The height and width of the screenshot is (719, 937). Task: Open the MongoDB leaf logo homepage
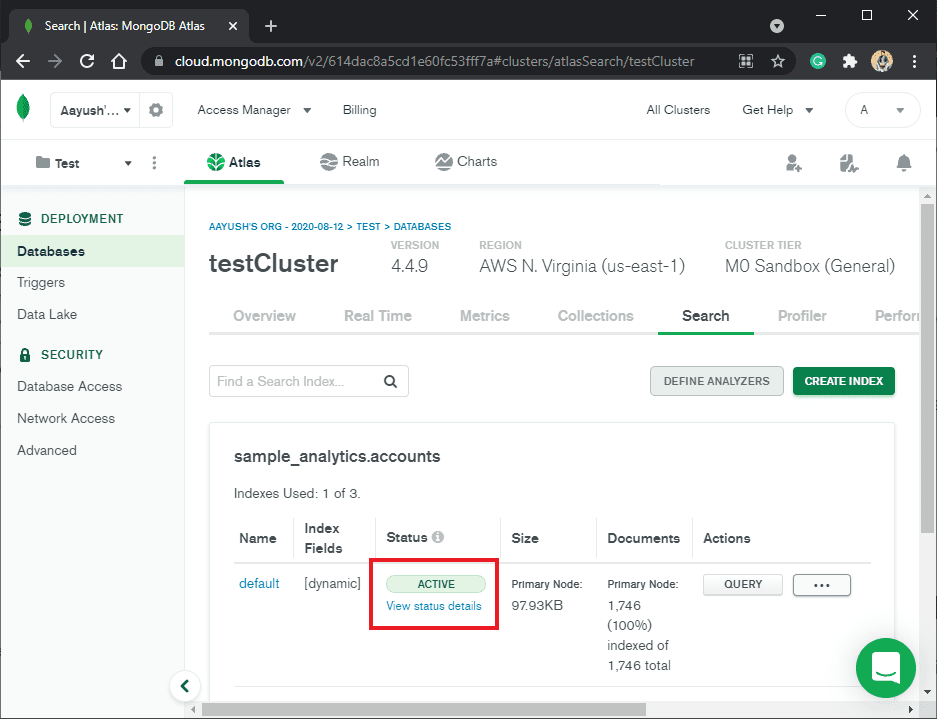pos(22,108)
